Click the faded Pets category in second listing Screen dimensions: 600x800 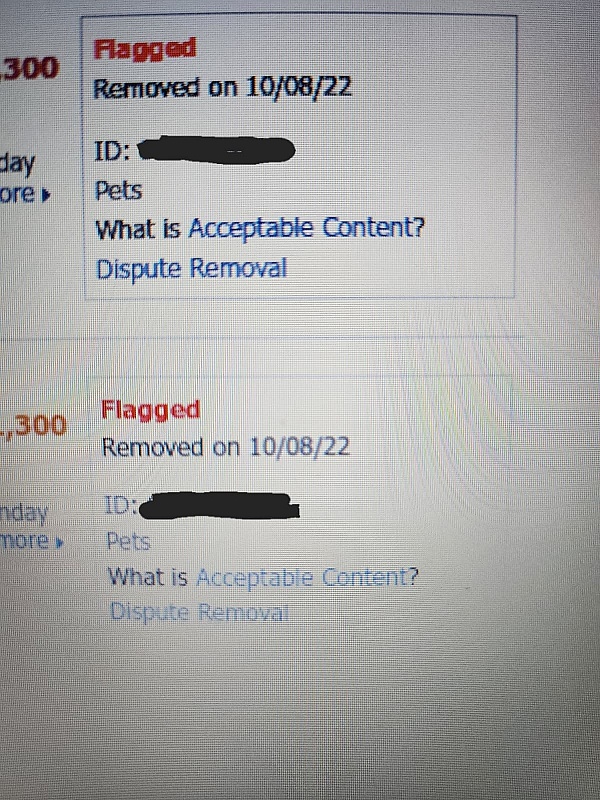pos(128,541)
